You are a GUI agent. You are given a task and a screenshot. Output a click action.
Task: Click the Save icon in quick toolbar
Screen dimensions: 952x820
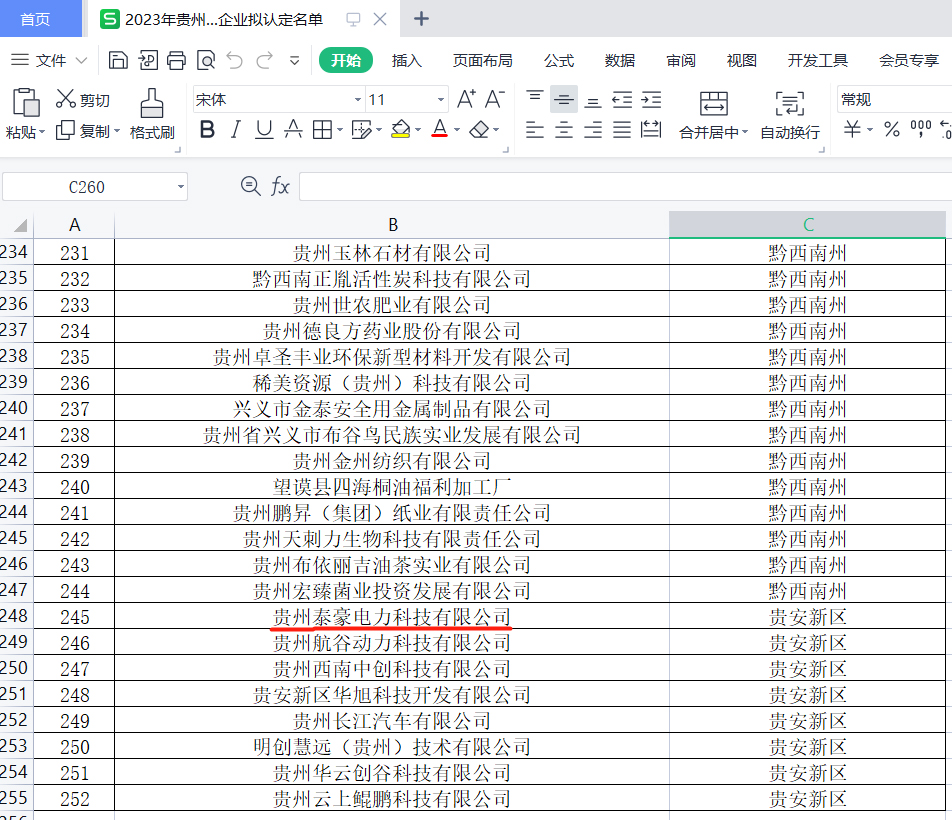(118, 60)
